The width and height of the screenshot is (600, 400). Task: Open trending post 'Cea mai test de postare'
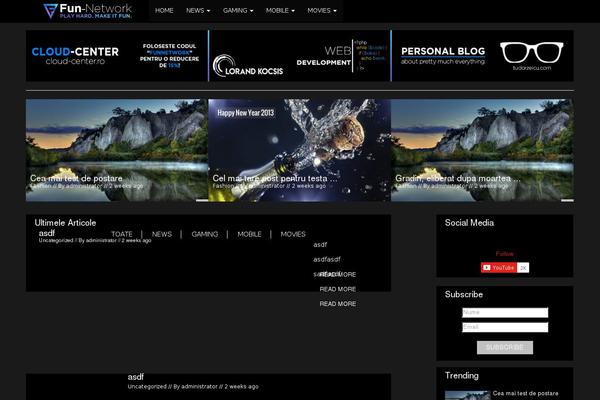tap(525, 393)
